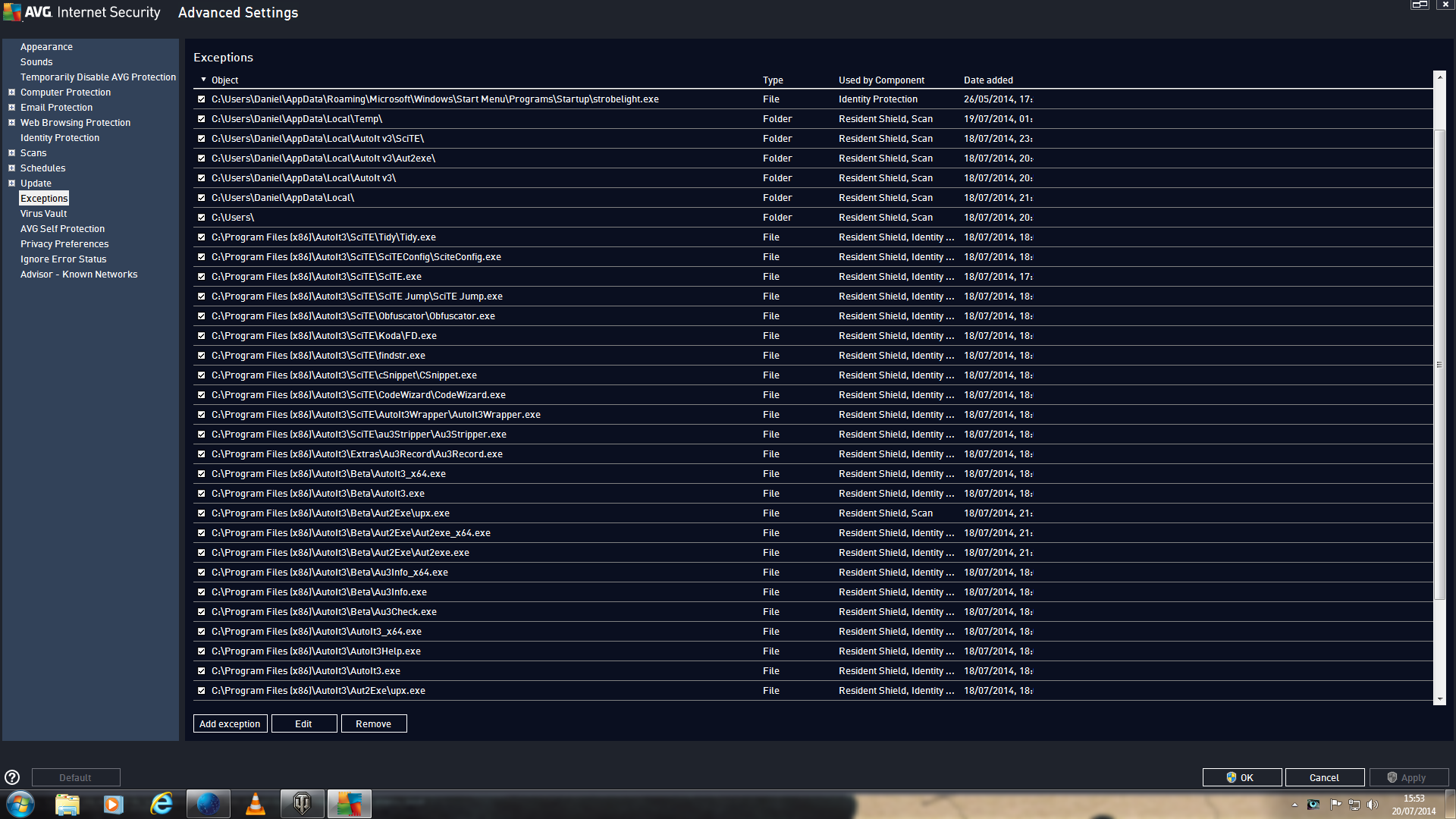Select the AutoIt v3\Aut2exe\ folder row
This screenshot has width=1456, height=819.
point(813,158)
